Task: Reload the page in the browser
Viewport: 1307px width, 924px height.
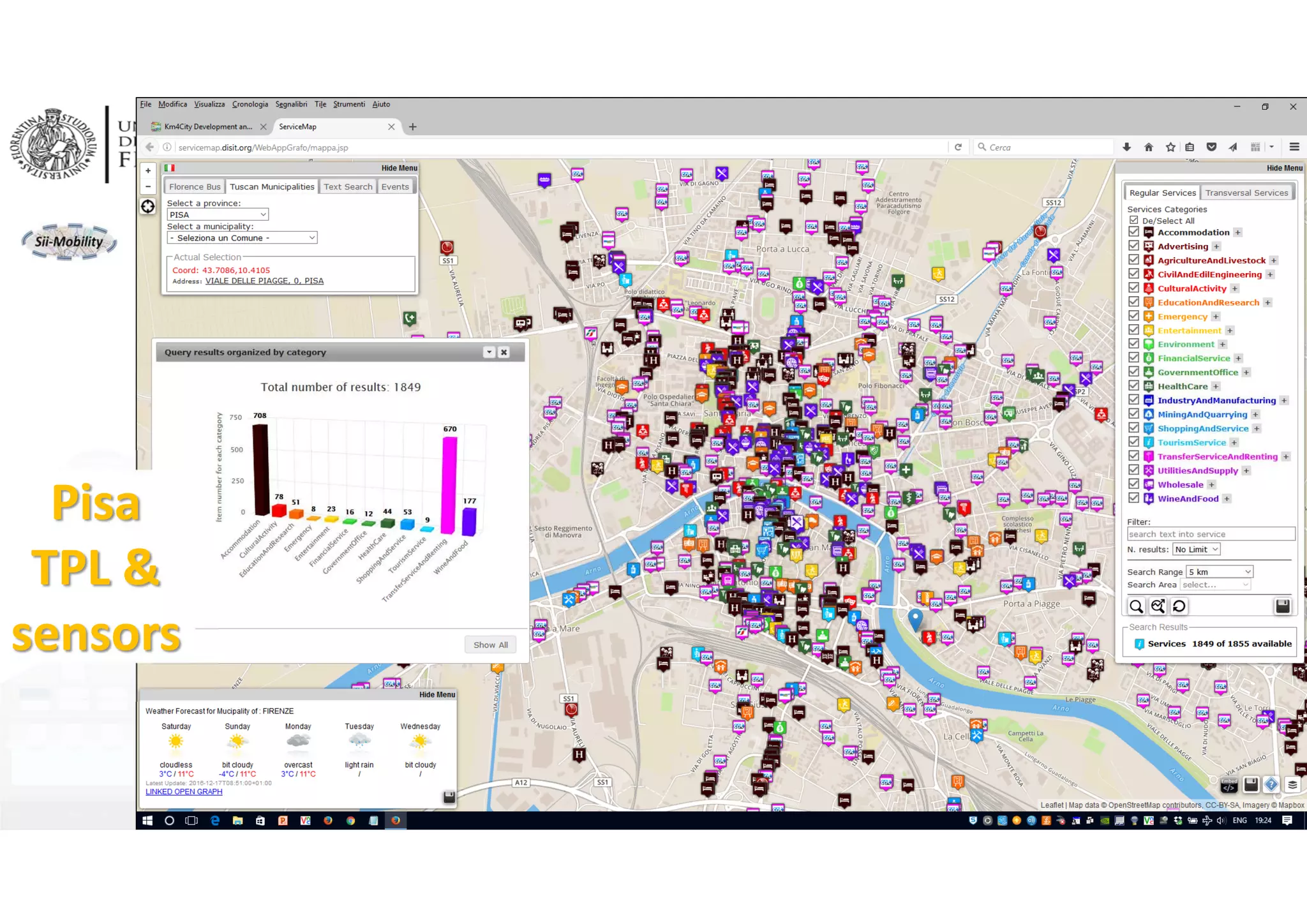Action: point(958,147)
